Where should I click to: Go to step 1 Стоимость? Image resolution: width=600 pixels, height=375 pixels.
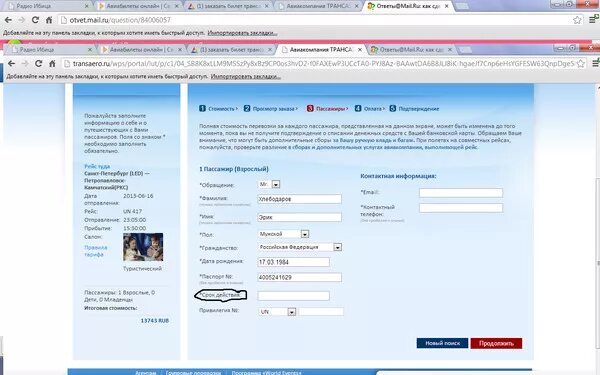[218, 109]
